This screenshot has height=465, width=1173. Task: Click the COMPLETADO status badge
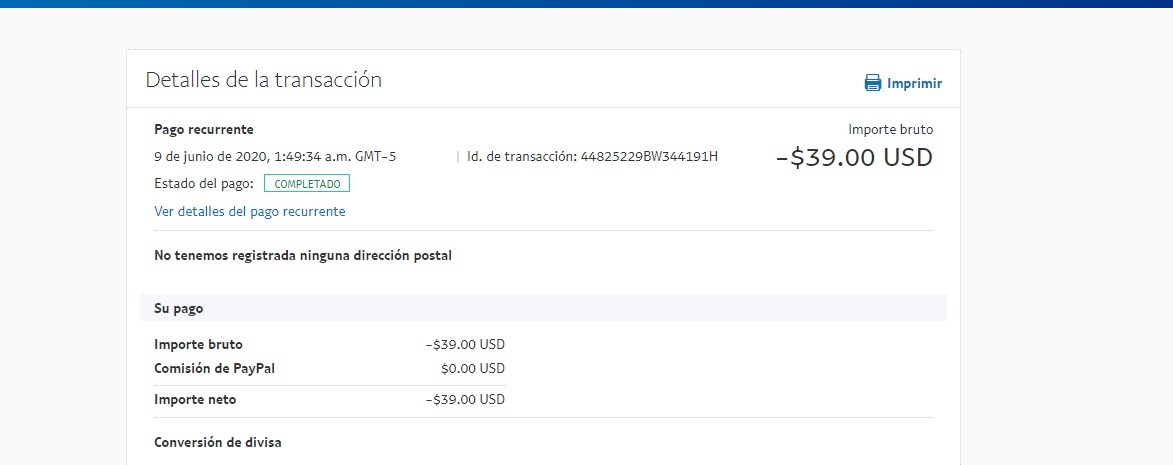point(307,184)
